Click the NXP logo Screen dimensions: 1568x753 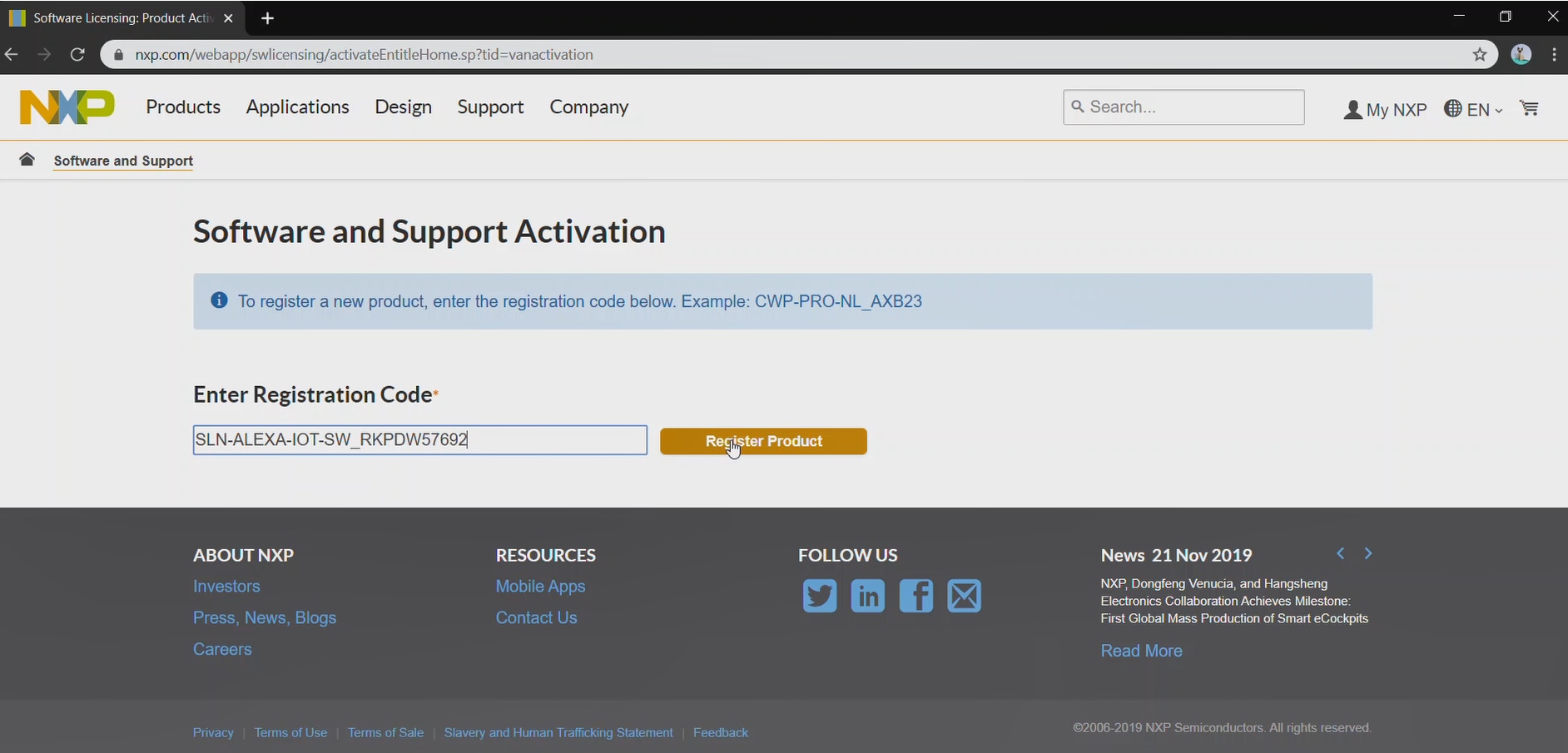click(67, 107)
